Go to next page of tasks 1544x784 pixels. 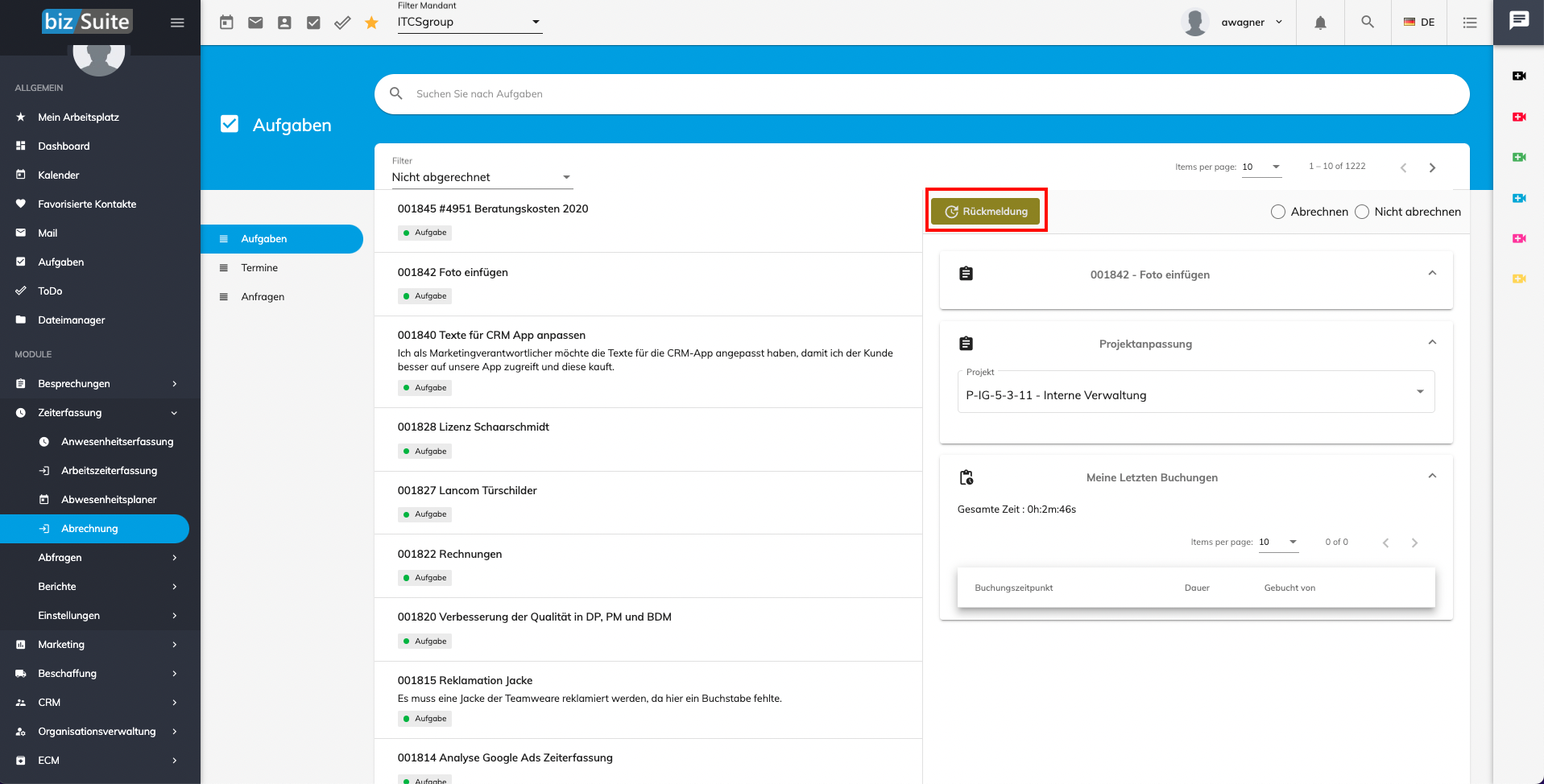point(1432,167)
